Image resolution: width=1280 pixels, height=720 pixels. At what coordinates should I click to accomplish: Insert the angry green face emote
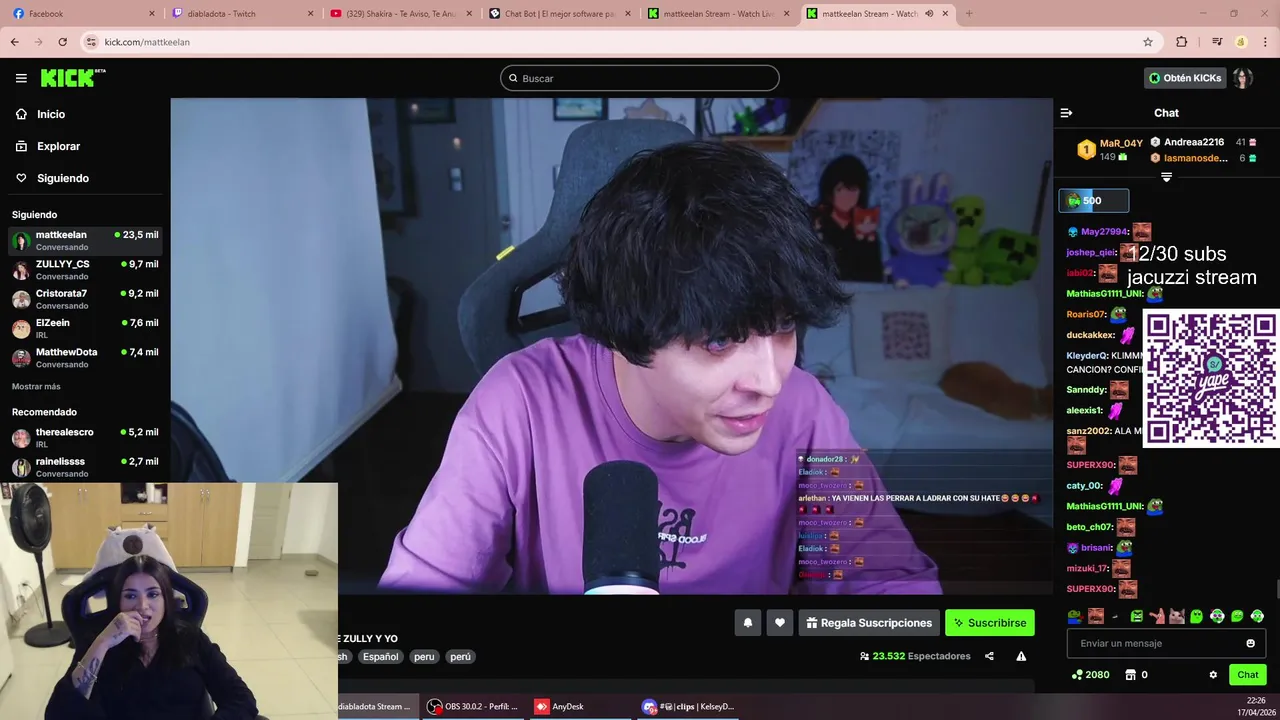coord(1137,616)
